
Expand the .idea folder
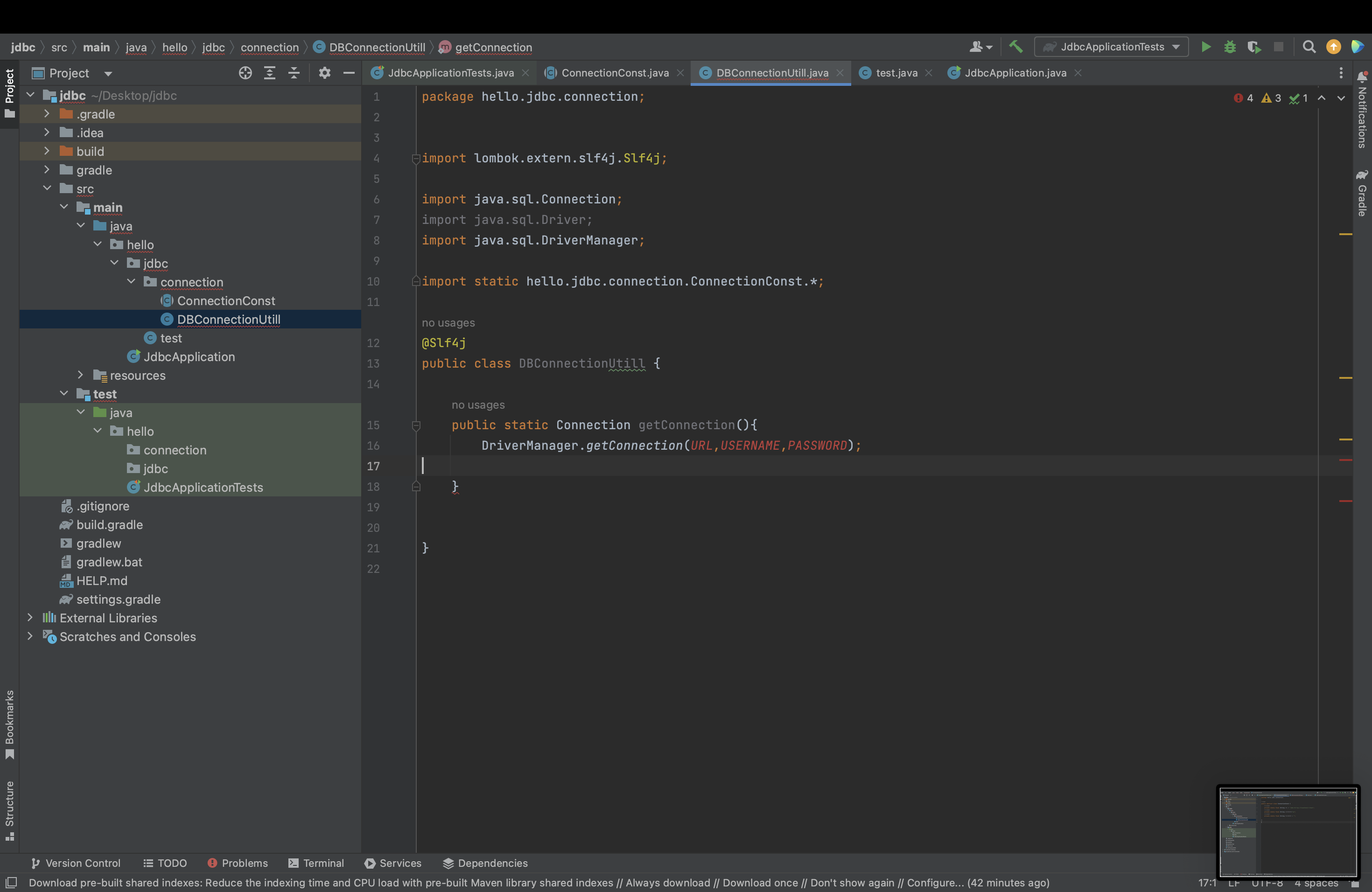[x=47, y=132]
